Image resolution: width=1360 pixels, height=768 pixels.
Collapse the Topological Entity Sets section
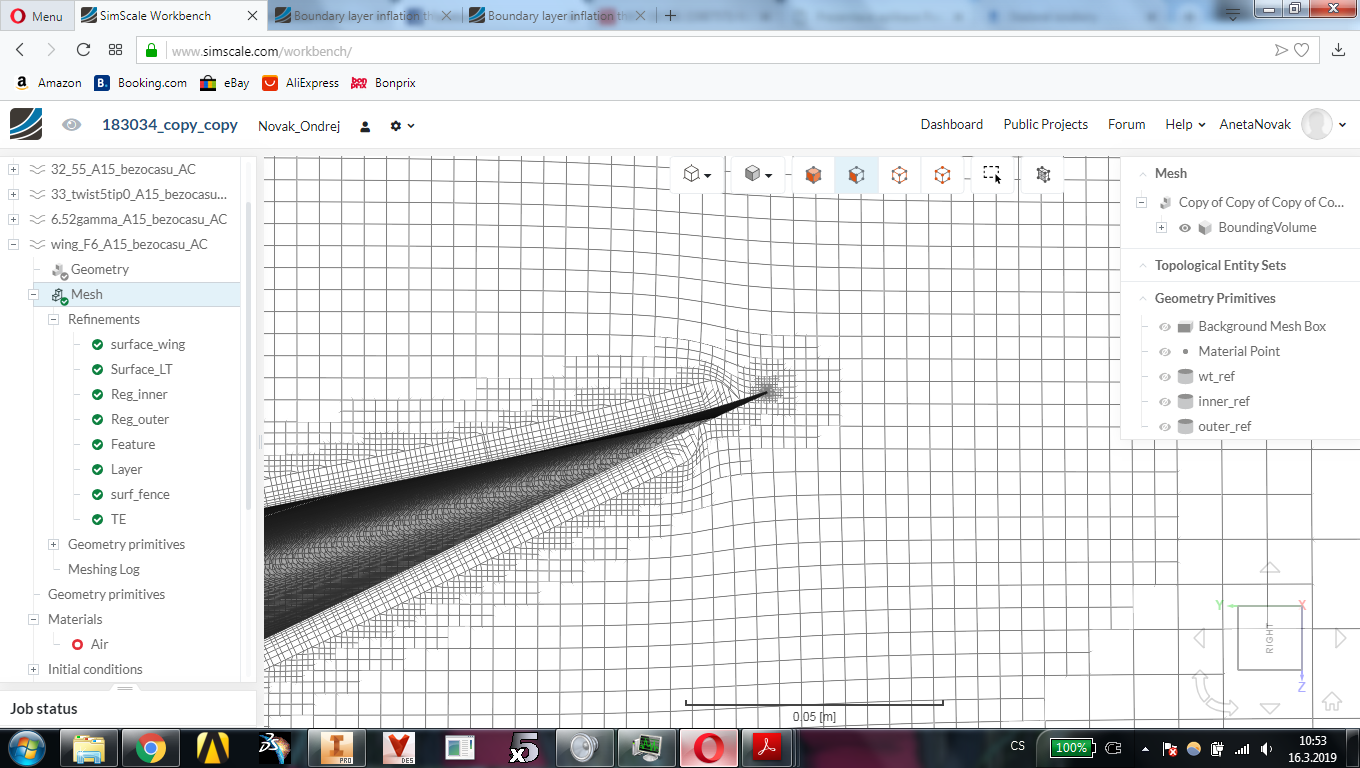click(1141, 265)
